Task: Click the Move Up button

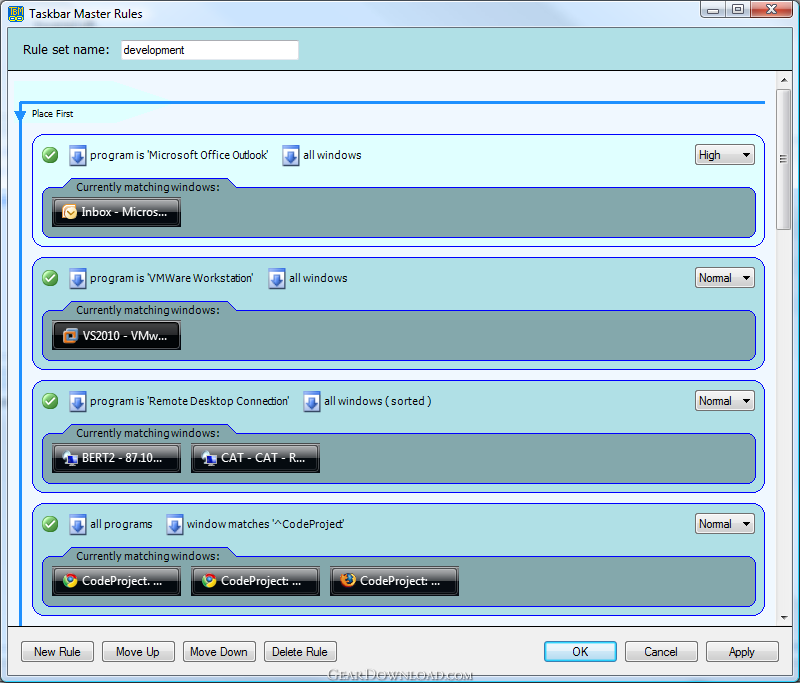Action: 138,652
